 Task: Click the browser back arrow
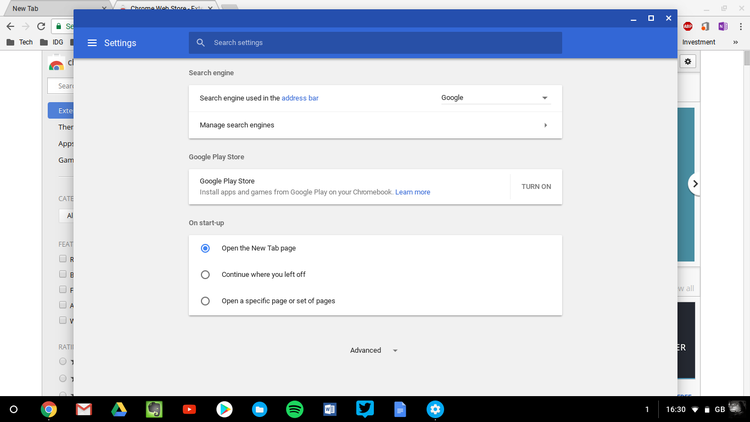(11, 26)
